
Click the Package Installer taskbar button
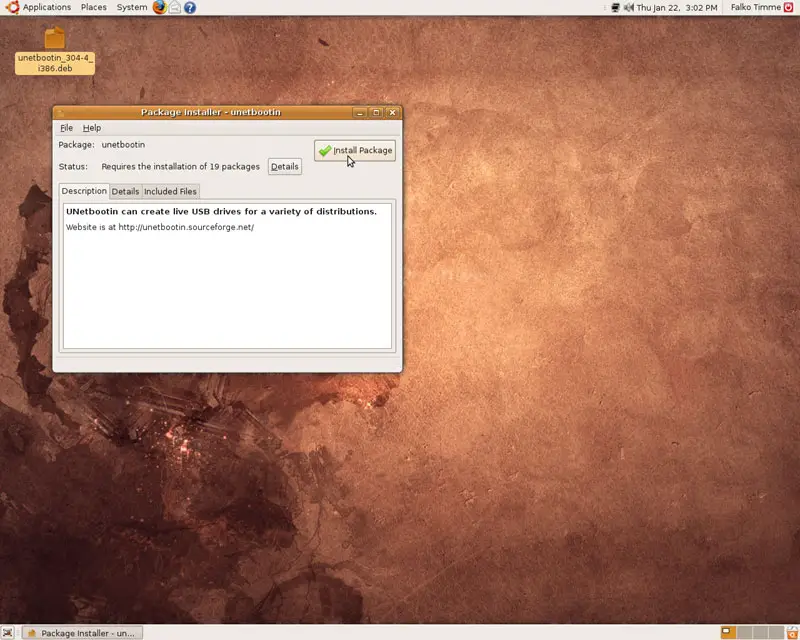(x=82, y=633)
